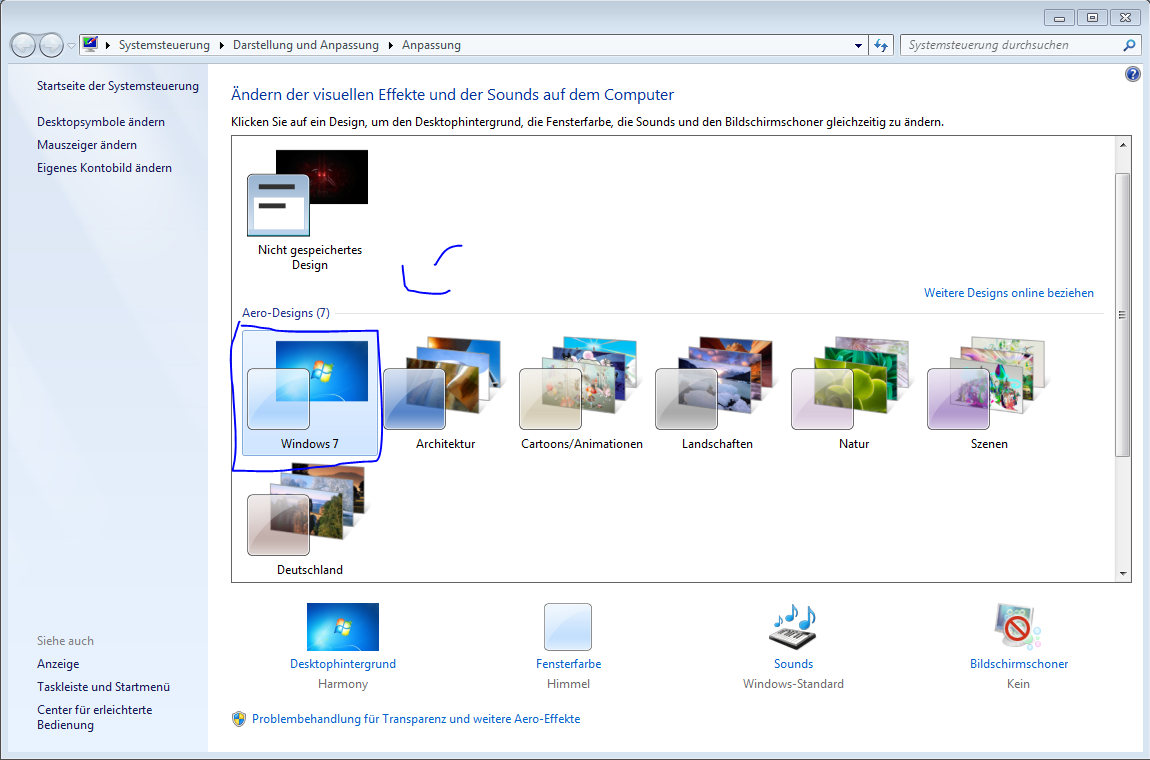This screenshot has height=760, width=1150.
Task: Apply the Szenen theme
Action: tap(989, 392)
